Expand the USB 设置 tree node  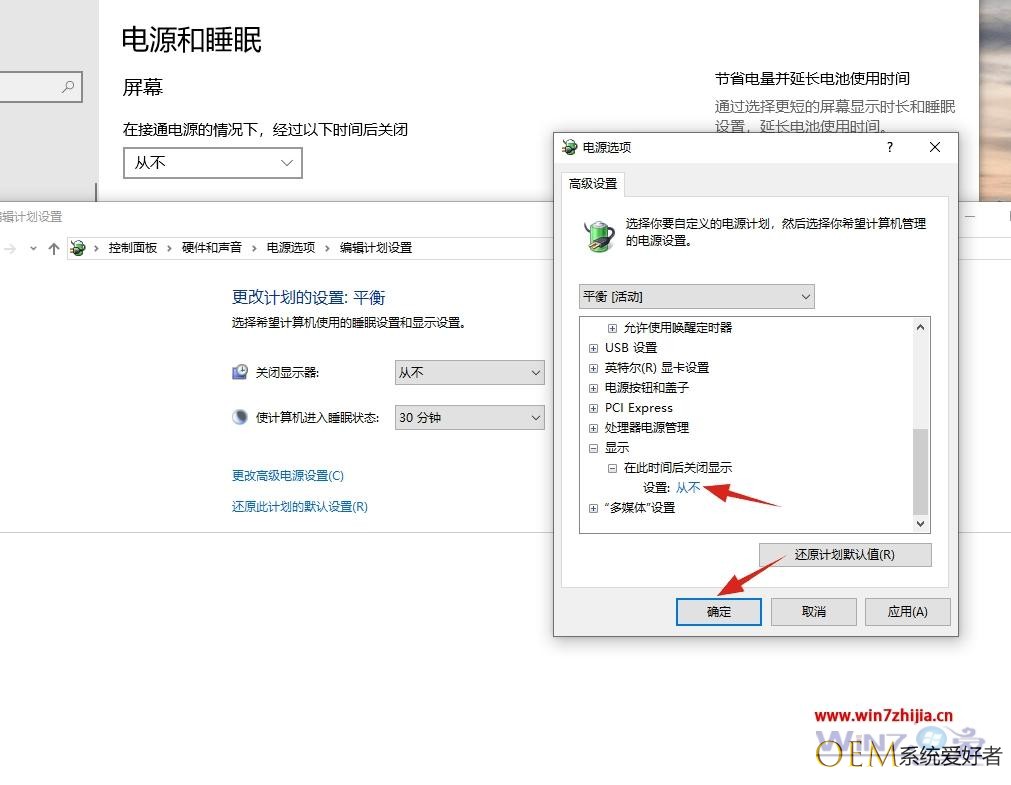coord(593,348)
